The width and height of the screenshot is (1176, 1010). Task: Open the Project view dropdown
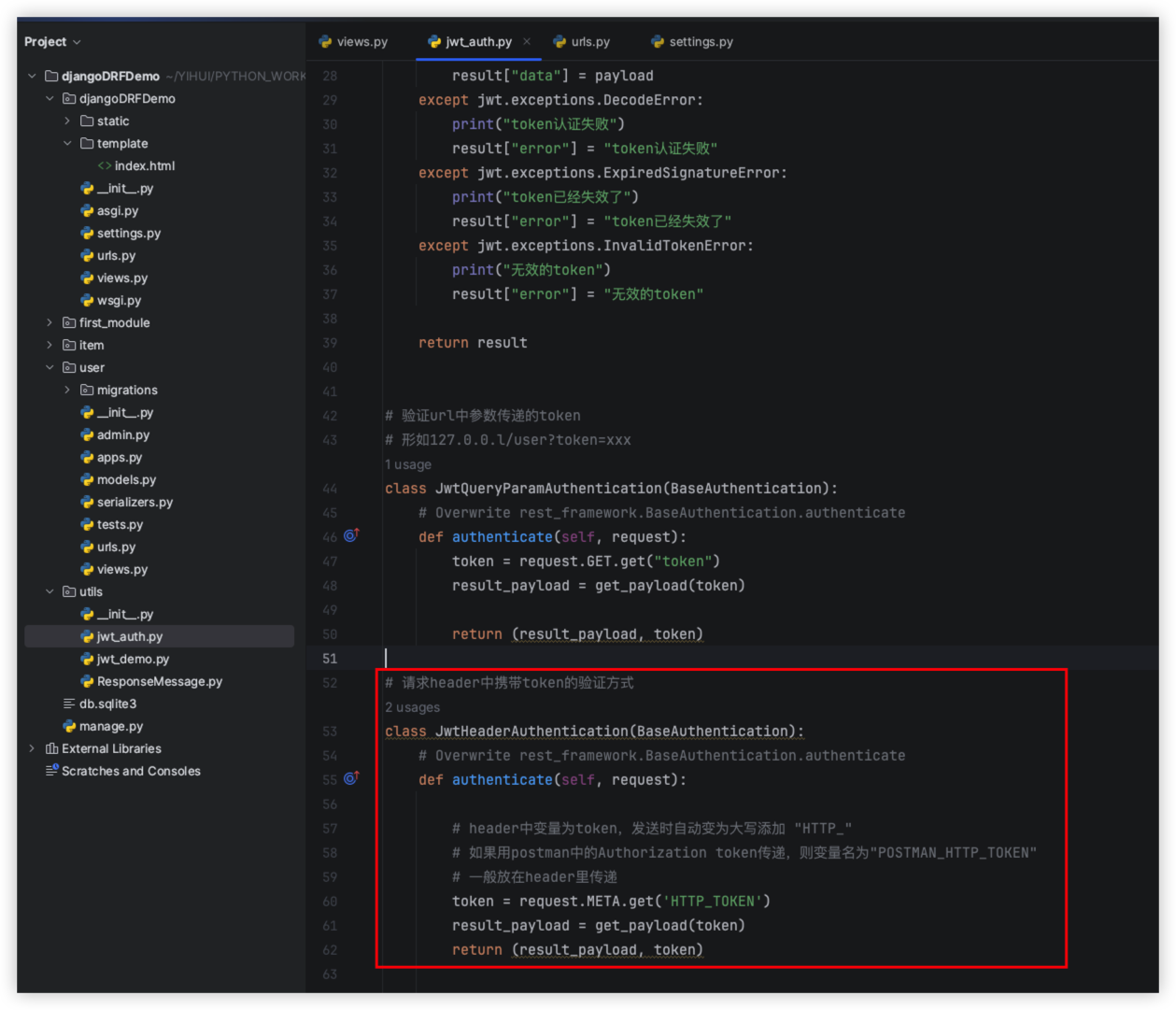52,42
